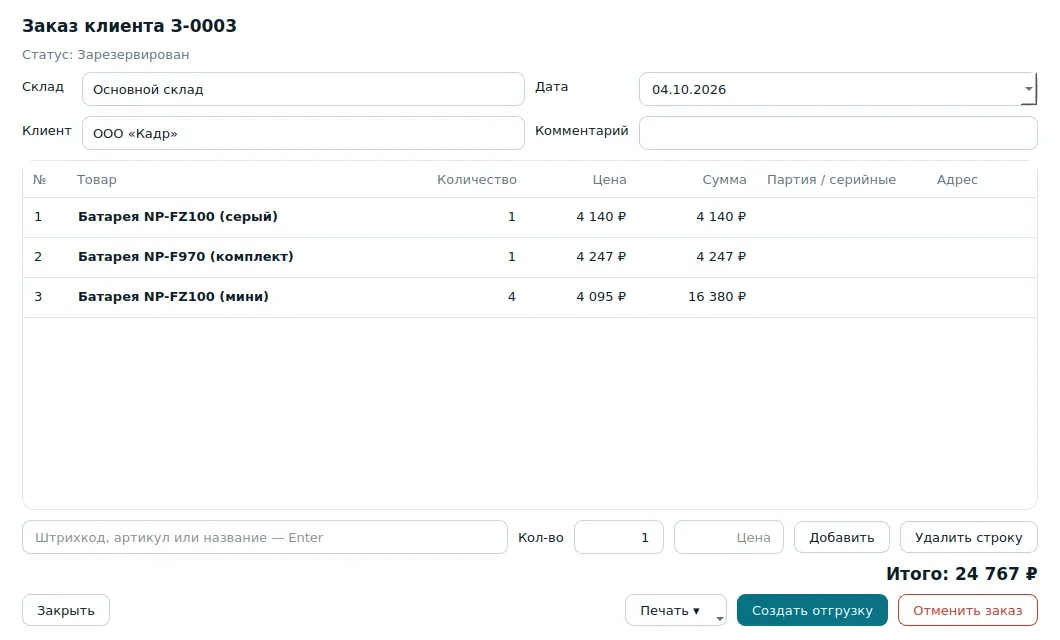Select row Батарея NP-FZ100 (серый)
This screenshot has width=1060, height=640.
coord(530,217)
